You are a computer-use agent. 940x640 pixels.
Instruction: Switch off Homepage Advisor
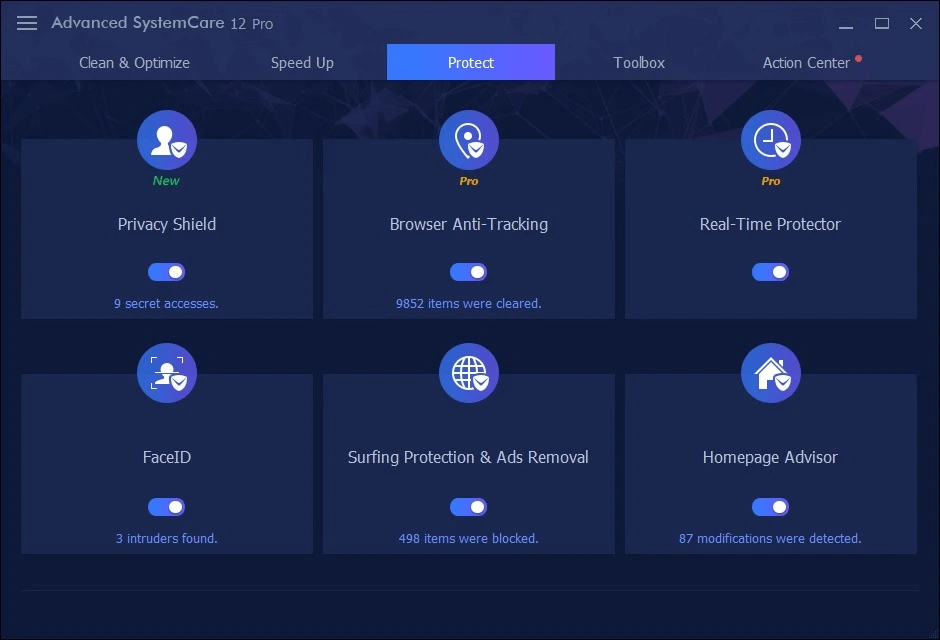(770, 506)
